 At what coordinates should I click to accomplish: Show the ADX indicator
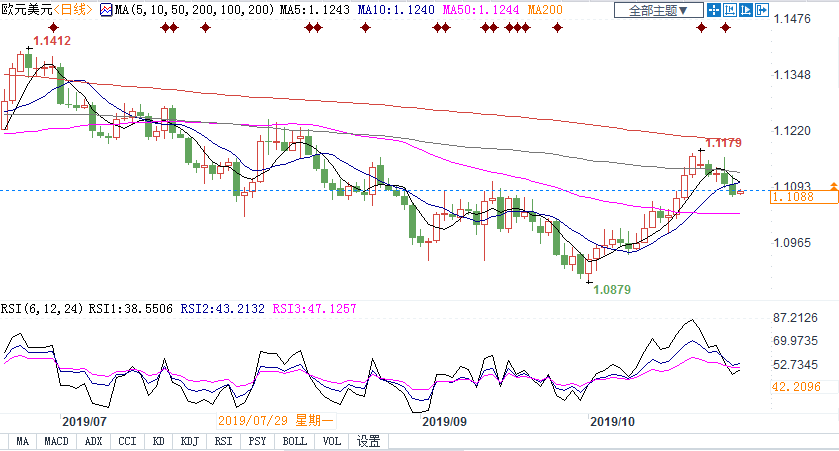tap(93, 441)
